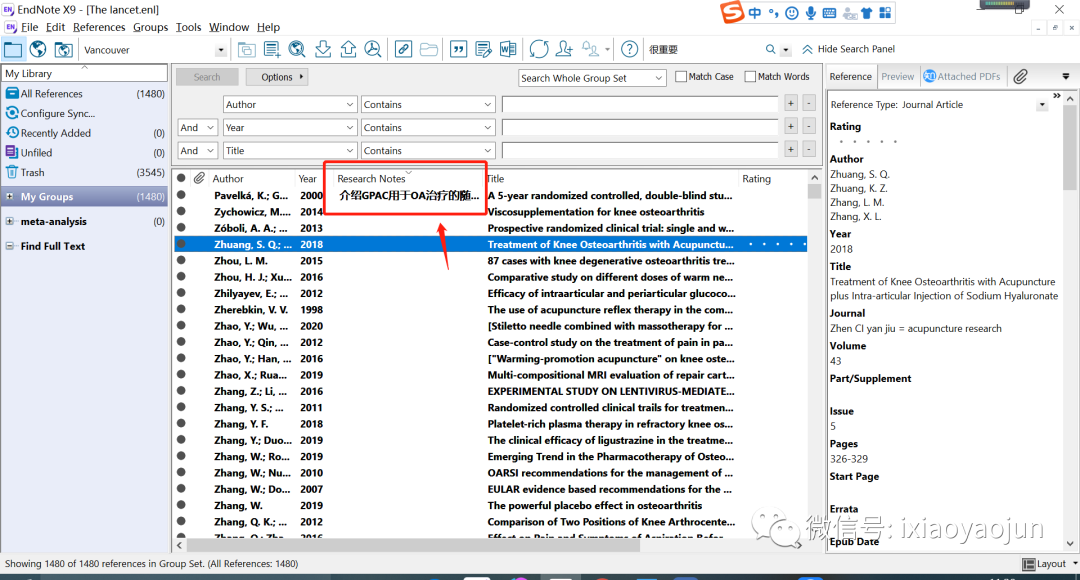Click the quick search magnifier icon

click(770, 50)
